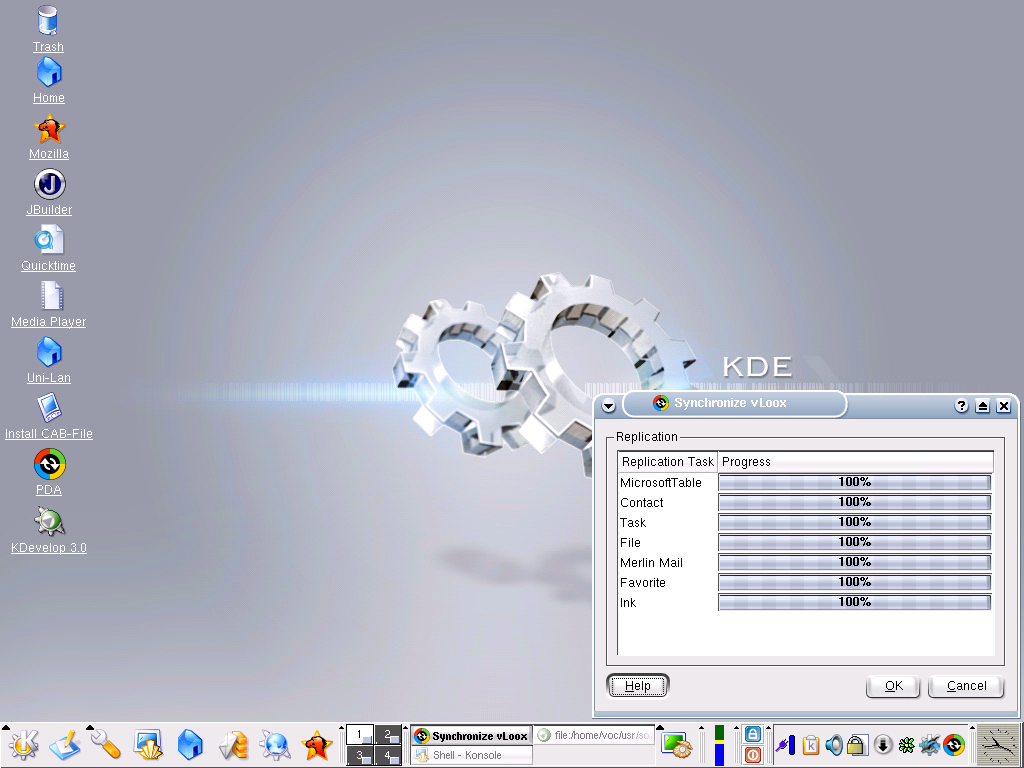Expand the panel arrow above the K menu

click(x=6, y=727)
